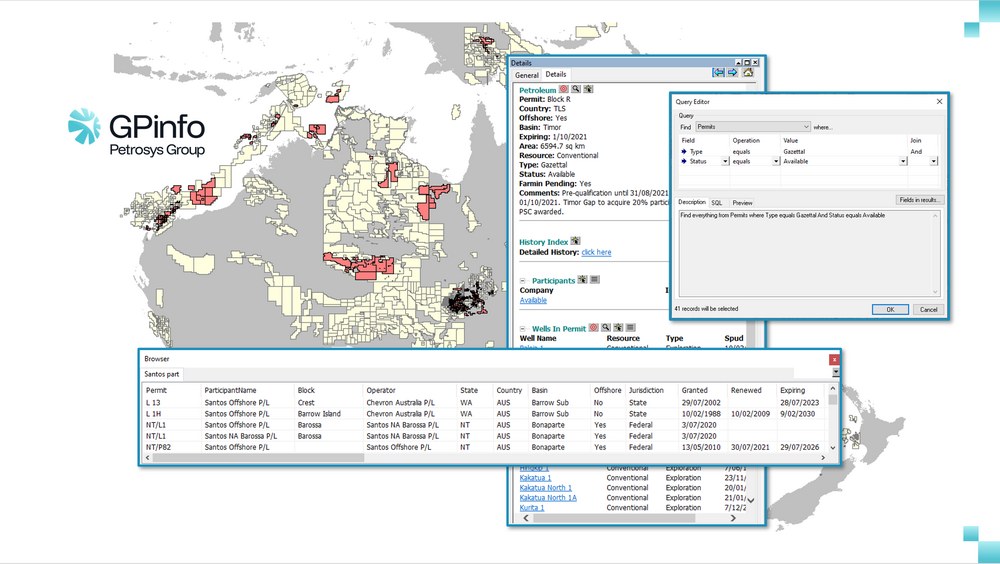1000x564 pixels.
Task: Open the Preview tab in Query Editor
Action: pos(742,202)
